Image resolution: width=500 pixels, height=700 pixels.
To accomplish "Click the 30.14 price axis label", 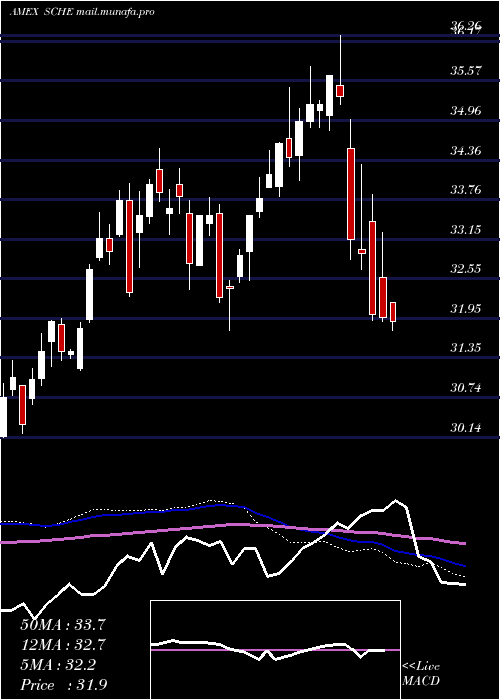I will [466, 428].
